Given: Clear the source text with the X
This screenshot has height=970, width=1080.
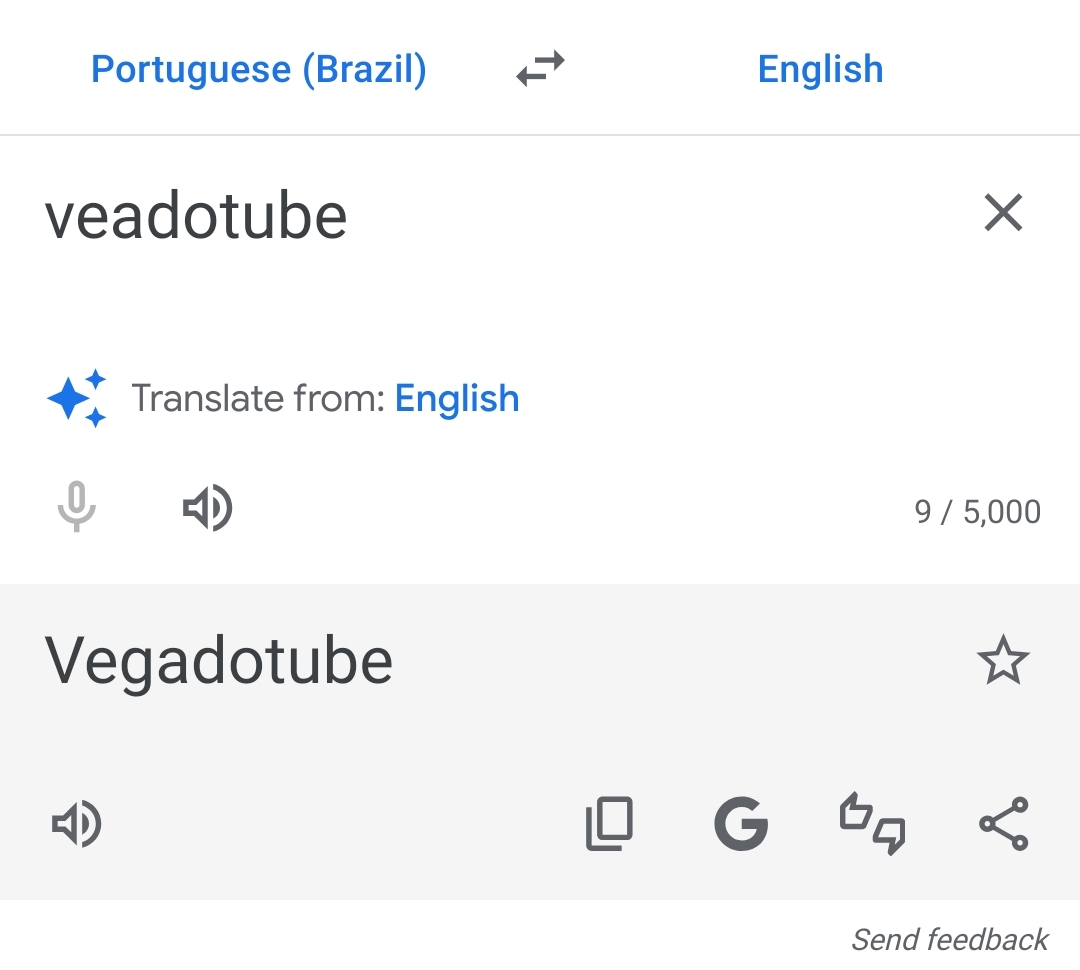Looking at the screenshot, I should point(1003,213).
